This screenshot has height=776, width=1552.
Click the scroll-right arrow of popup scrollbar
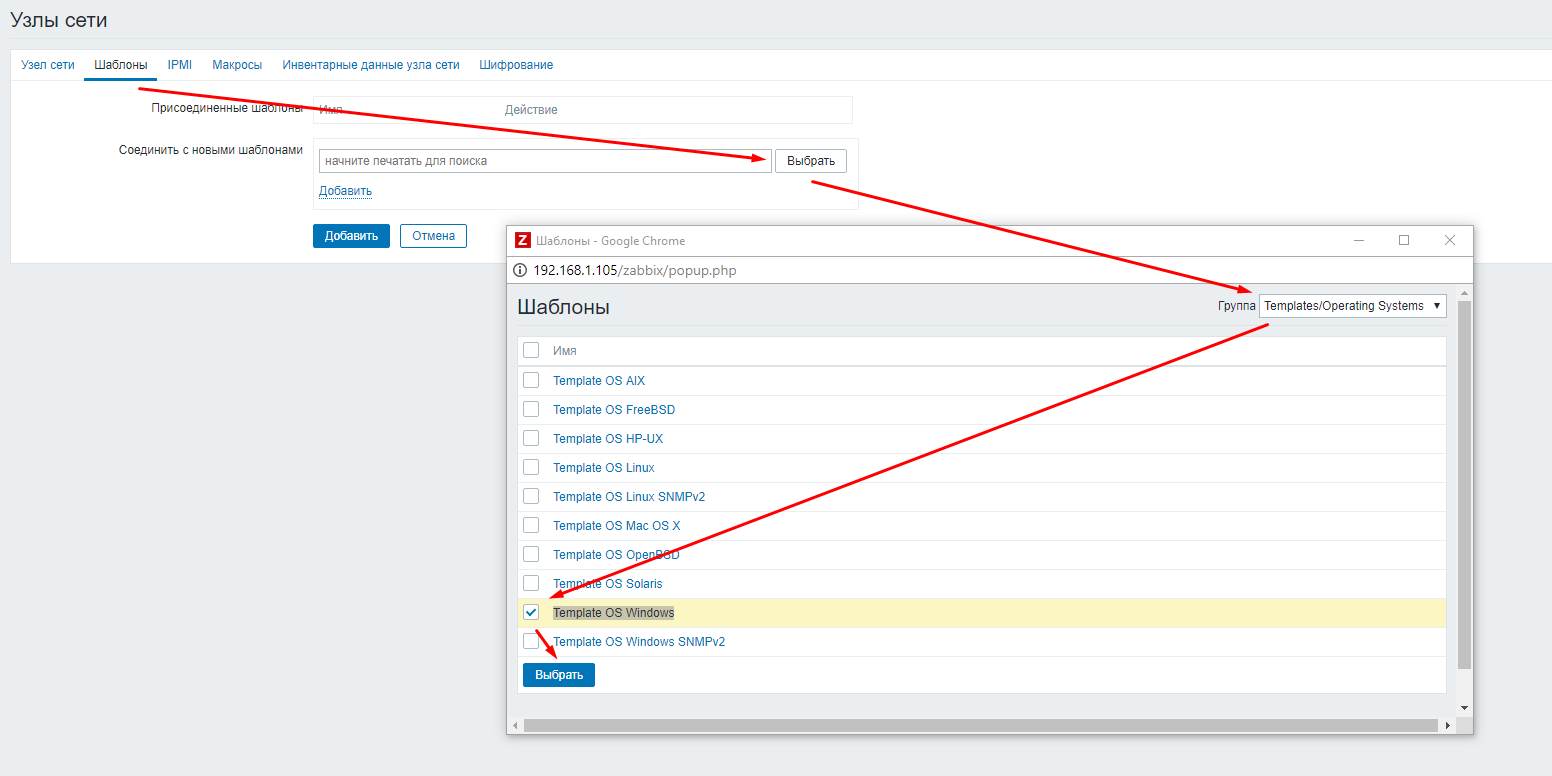pos(1449,725)
